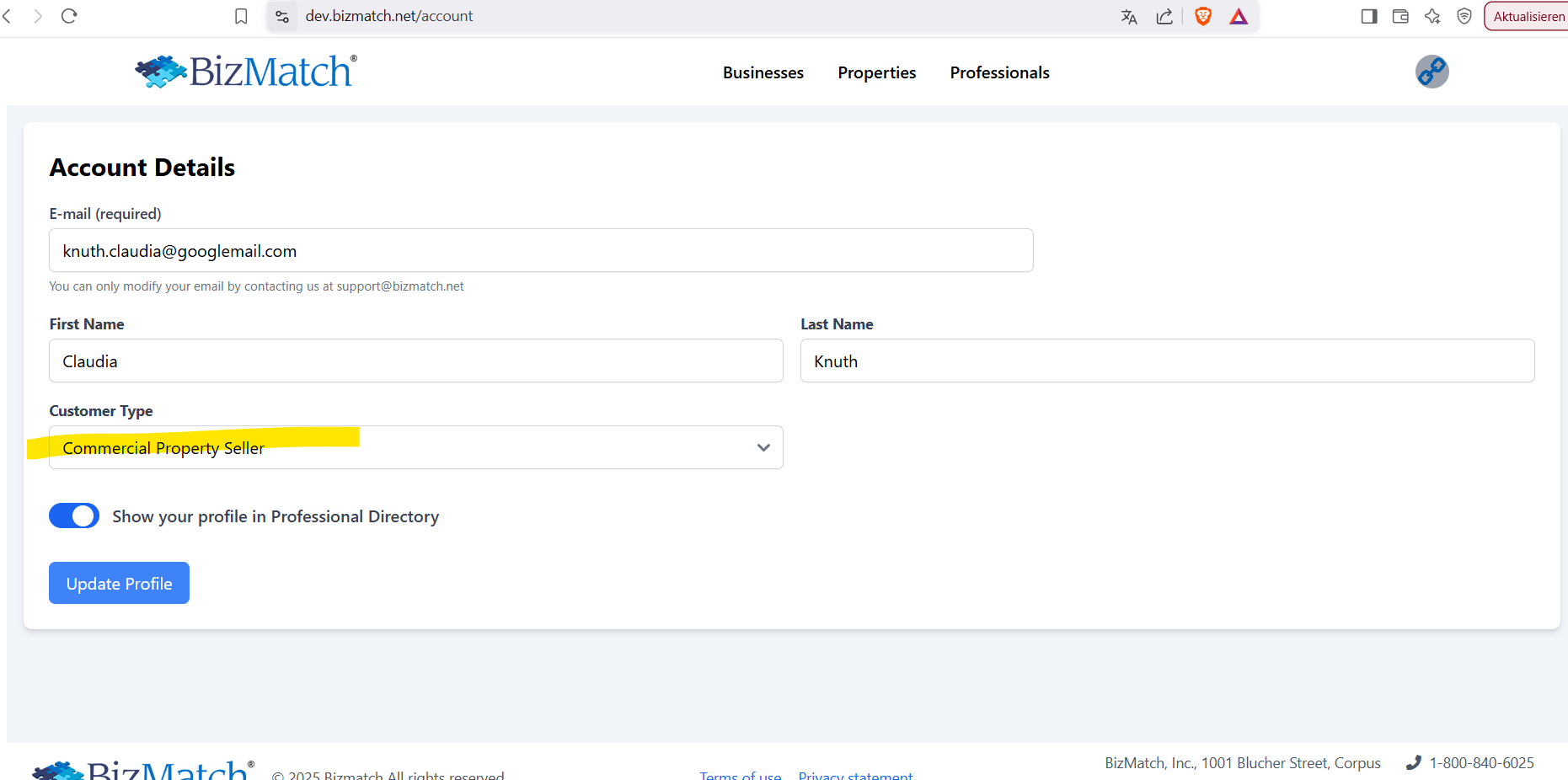1568x780 pixels.
Task: Open the Businesses menu item
Action: coord(763,72)
